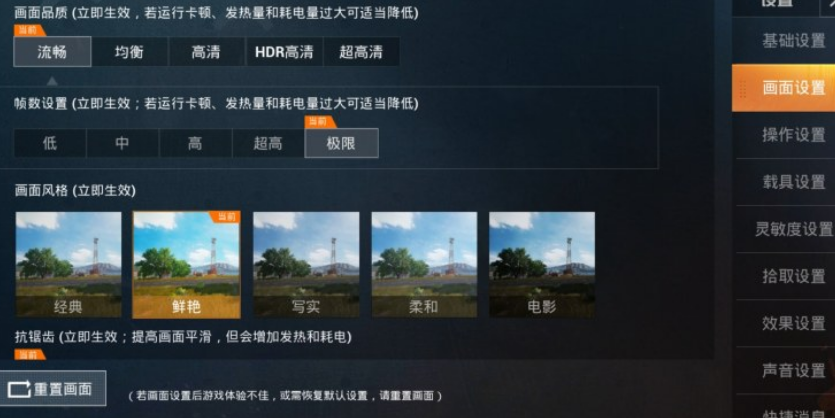Select 均衡 graphics quality

pos(129,52)
